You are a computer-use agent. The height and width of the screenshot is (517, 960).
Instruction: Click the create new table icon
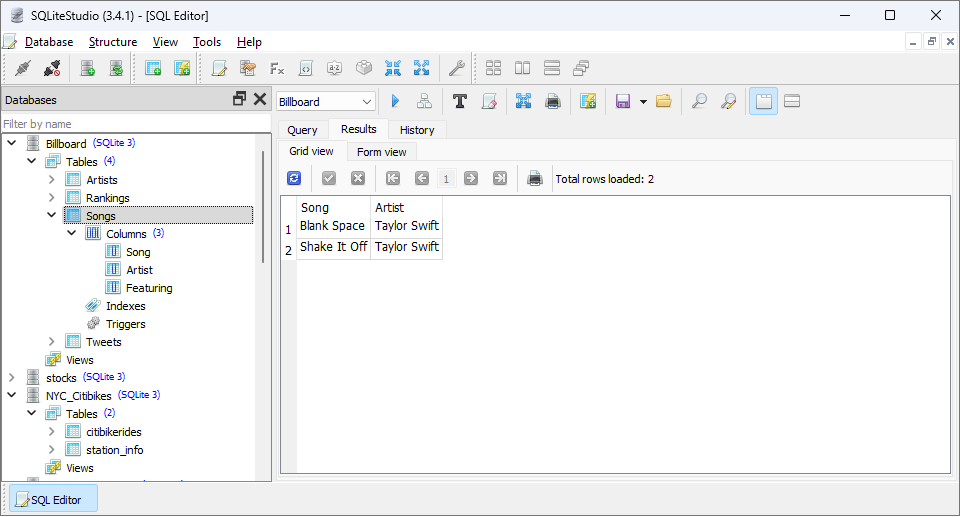click(152, 68)
